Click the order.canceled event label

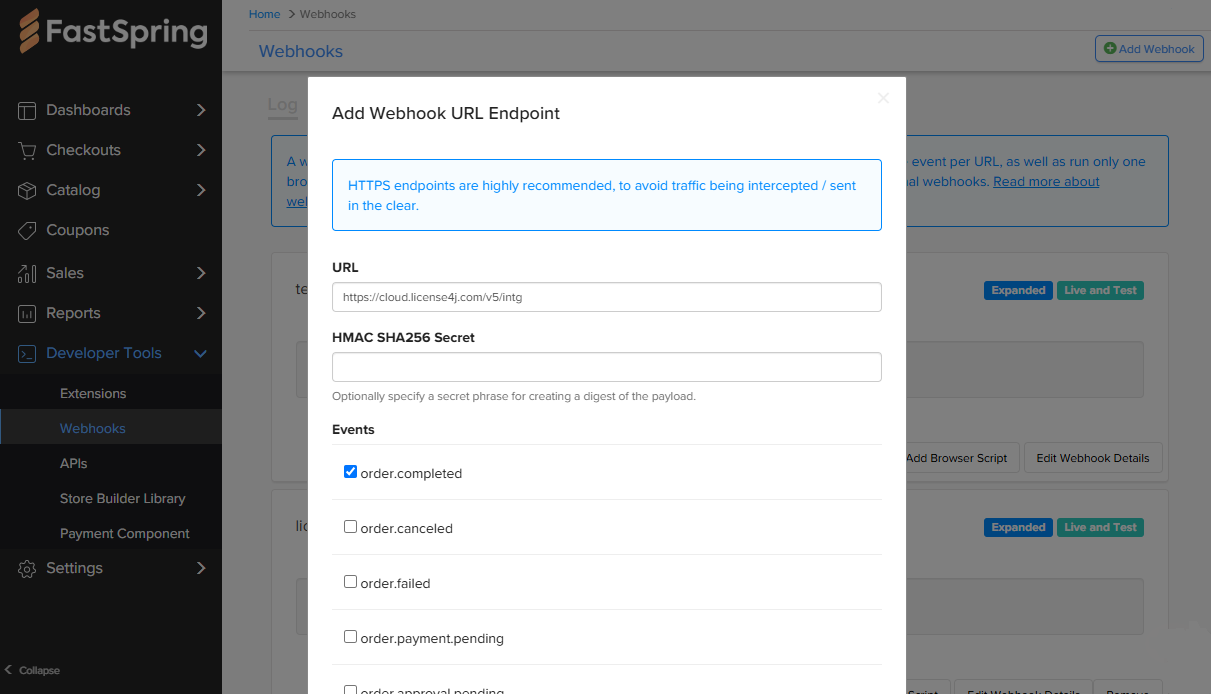click(x=407, y=529)
